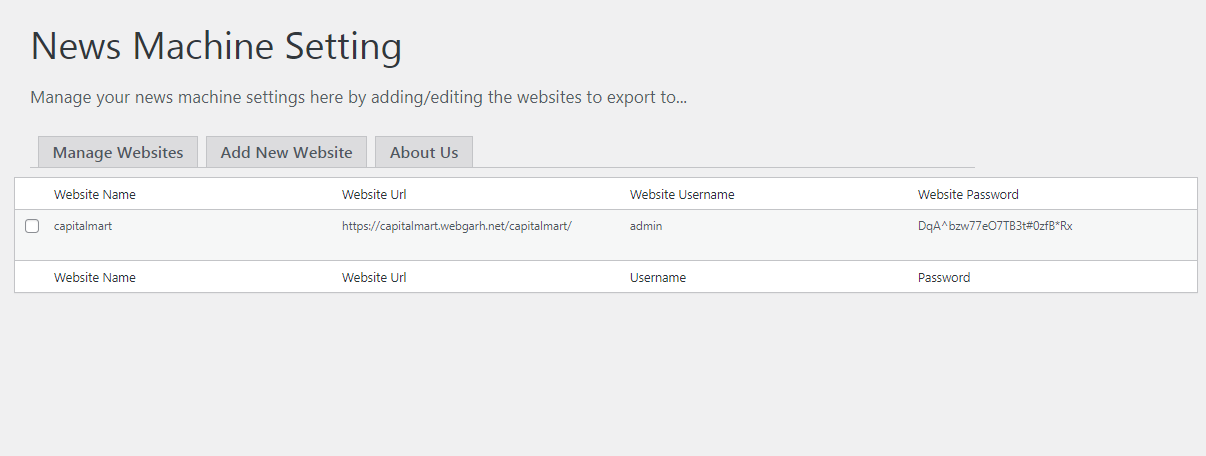Tick the capitalmart row checkbox

tap(32, 226)
